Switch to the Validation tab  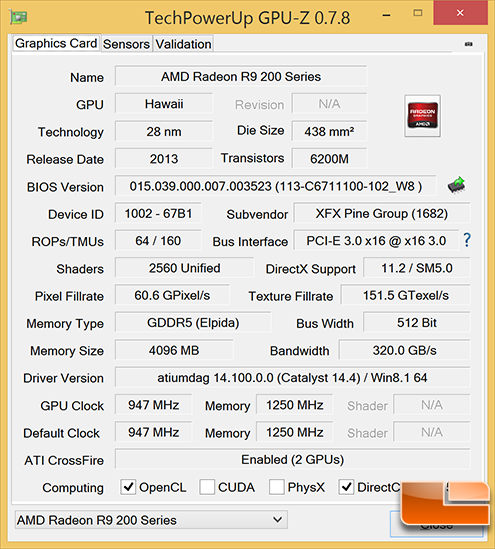(x=183, y=44)
